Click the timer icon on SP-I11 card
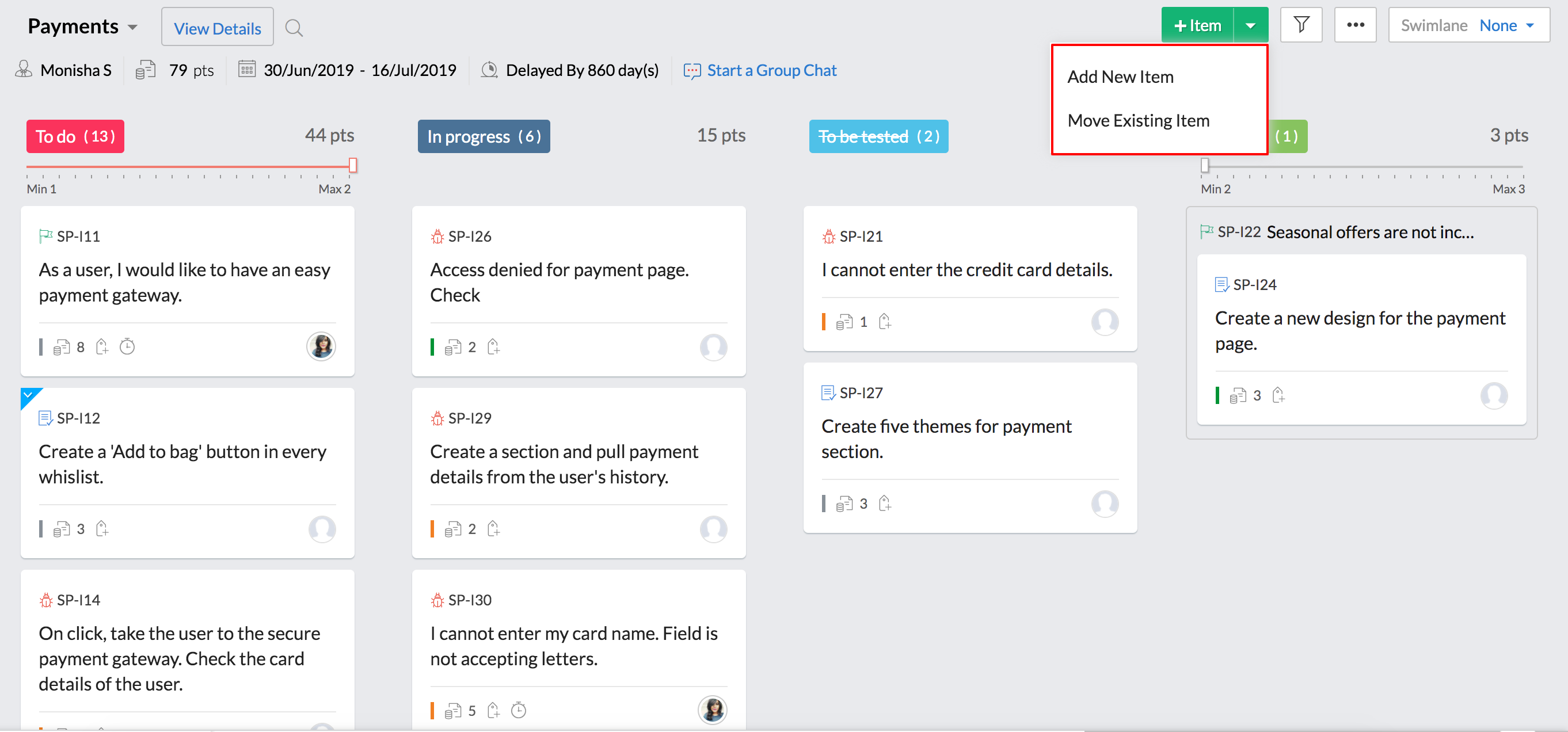 pos(127,347)
